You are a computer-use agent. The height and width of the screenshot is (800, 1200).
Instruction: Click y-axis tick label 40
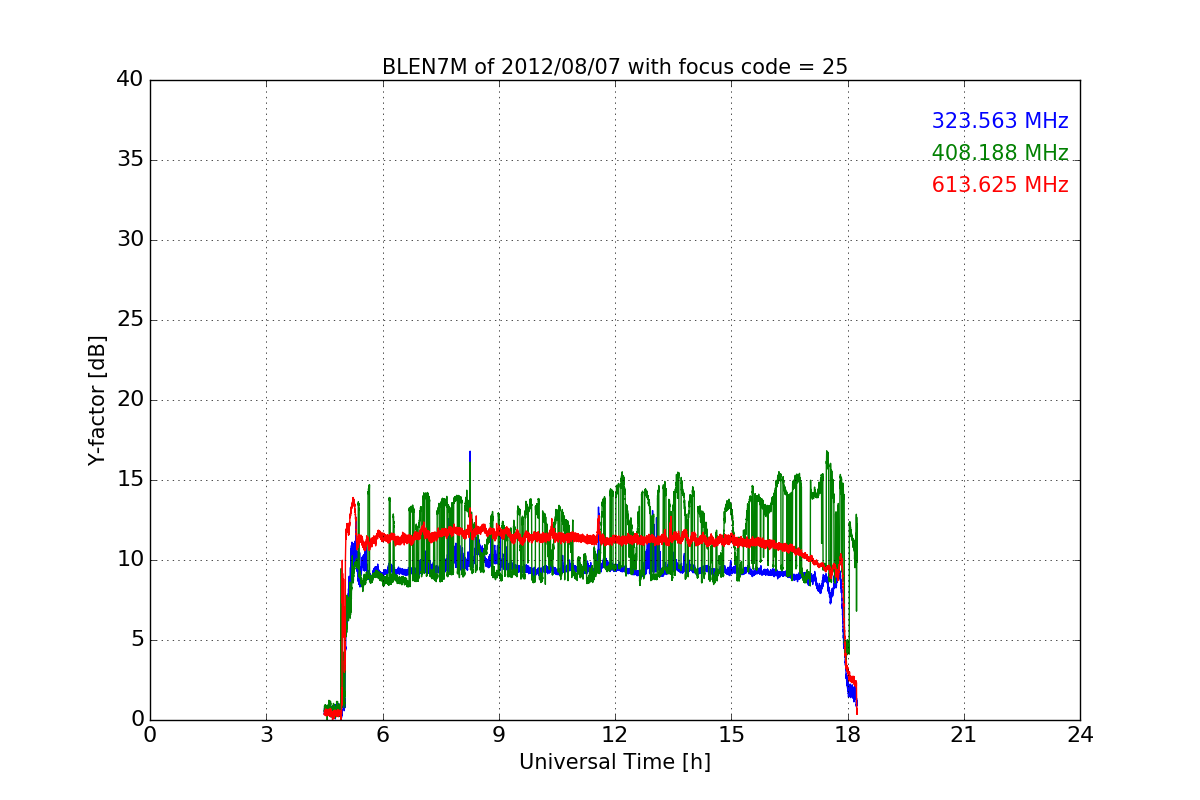(130, 80)
